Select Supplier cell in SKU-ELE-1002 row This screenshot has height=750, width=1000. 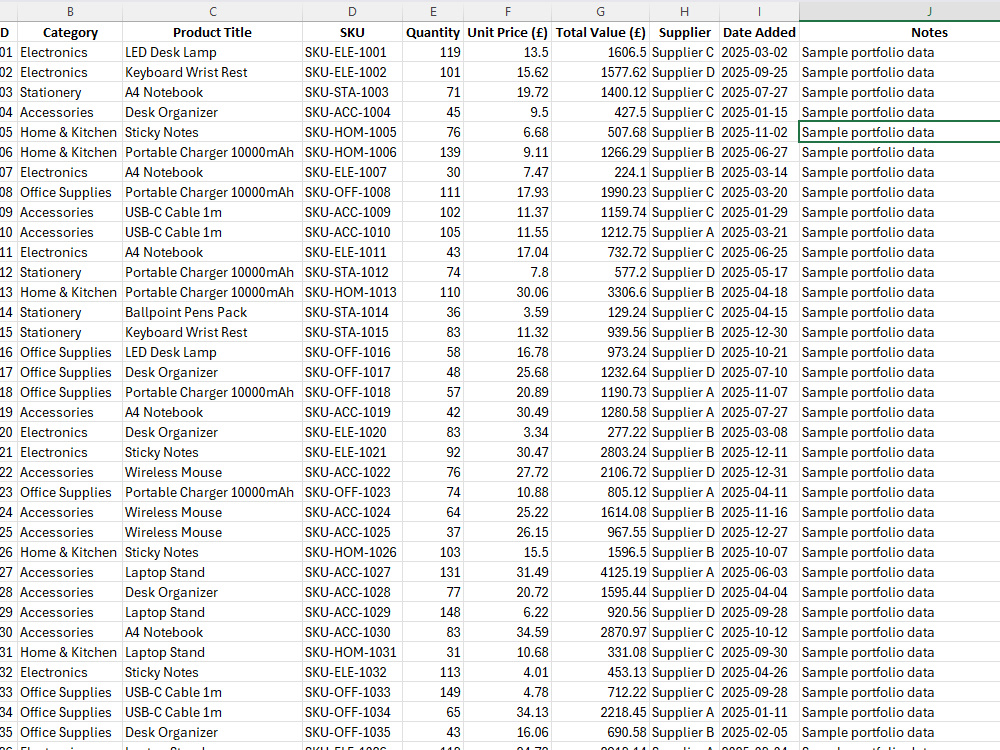[684, 72]
